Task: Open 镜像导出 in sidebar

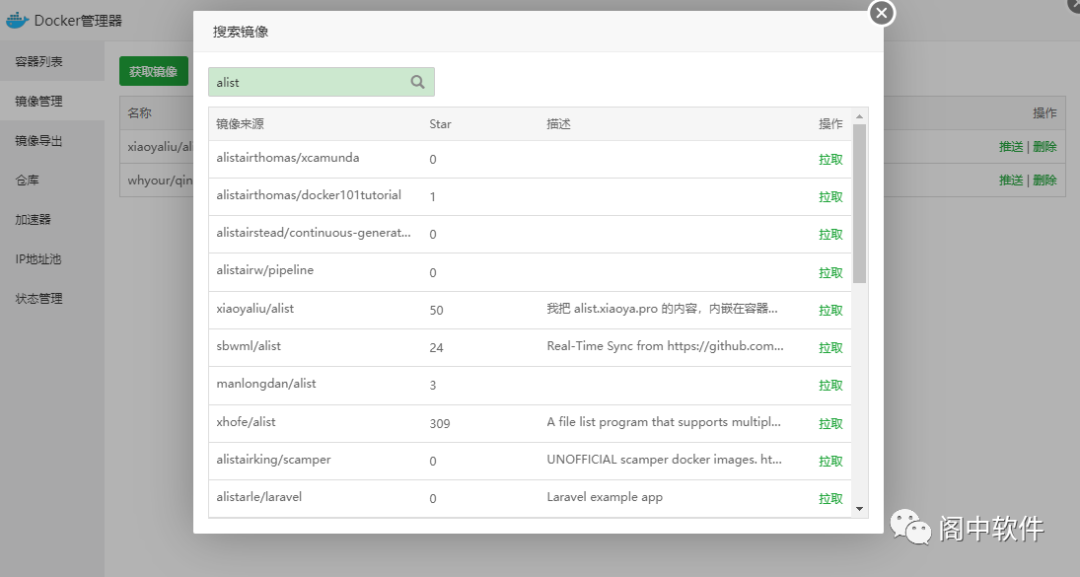Action: point(39,140)
